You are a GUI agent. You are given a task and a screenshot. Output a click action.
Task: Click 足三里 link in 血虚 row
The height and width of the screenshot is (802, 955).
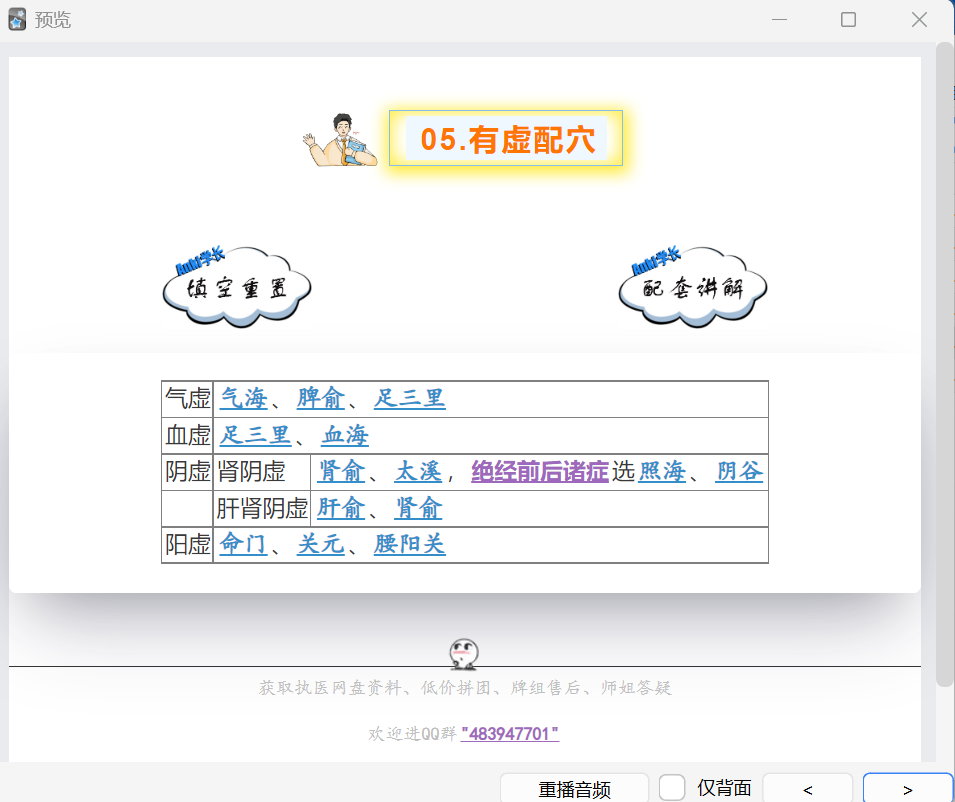click(255, 435)
